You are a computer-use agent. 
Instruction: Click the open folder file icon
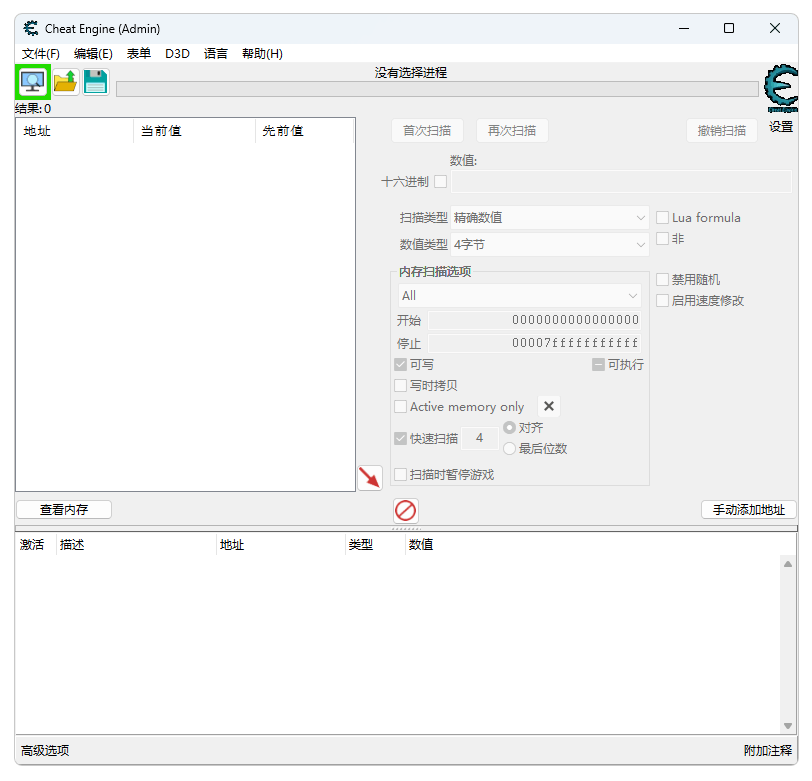[x=65, y=82]
